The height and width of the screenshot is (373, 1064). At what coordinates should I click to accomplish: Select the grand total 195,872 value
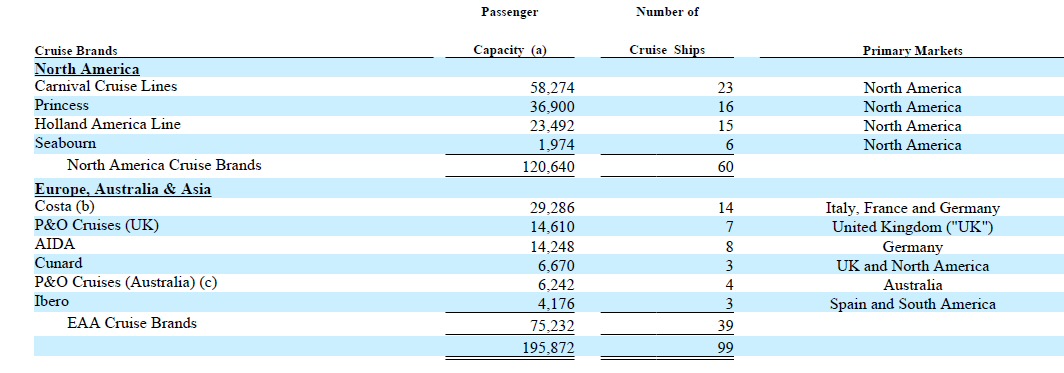548,348
